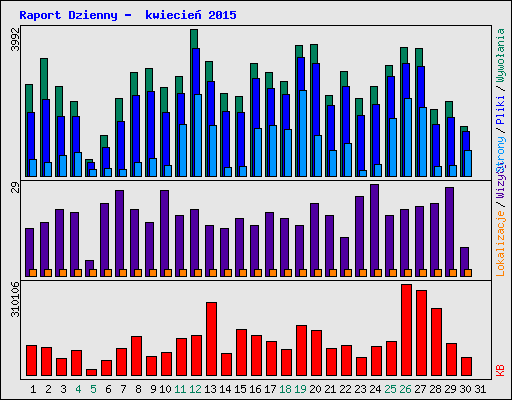Click the light blue pages bar for day 19
The width and height of the screenshot is (512, 400).
[x=303, y=133]
